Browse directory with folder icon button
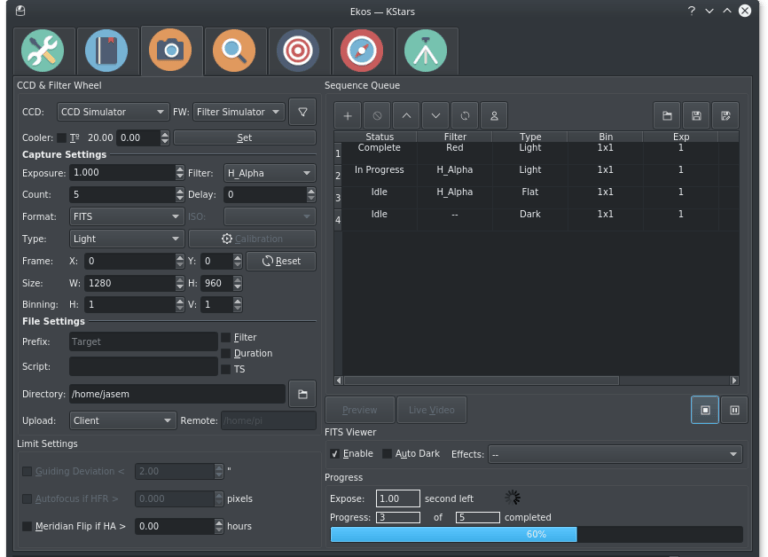Viewport: 768px width, 557px height. pos(303,394)
